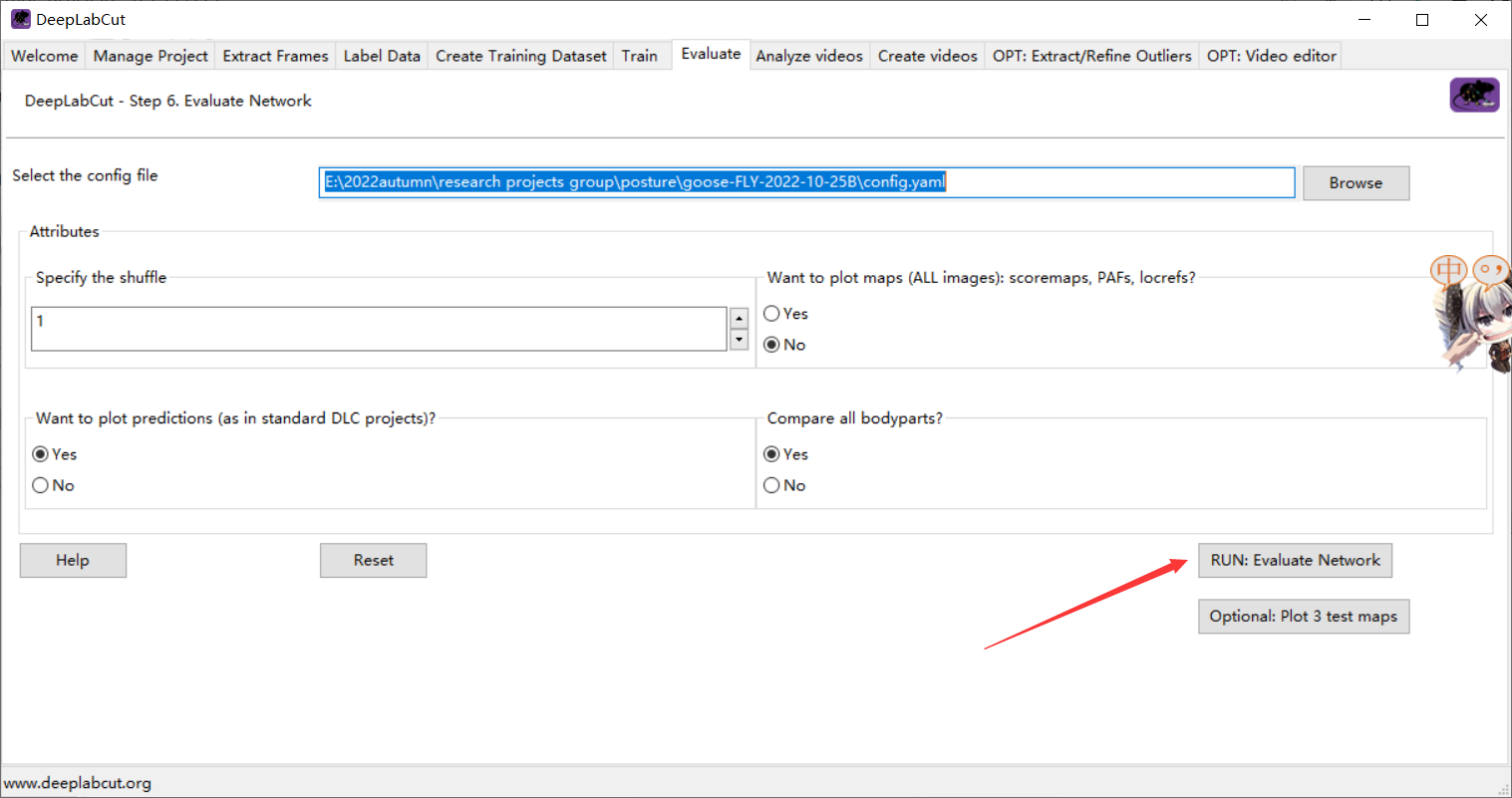
Task: Switch to the Create videos tab
Action: [x=928, y=56]
